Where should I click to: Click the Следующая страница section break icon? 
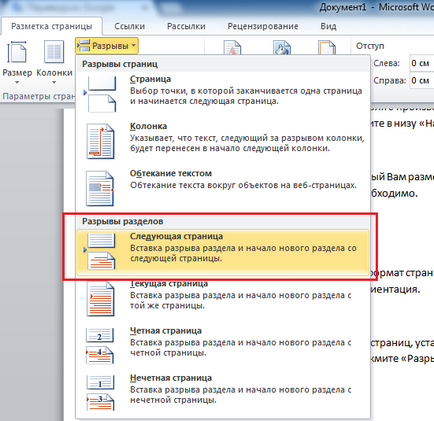click(100, 251)
